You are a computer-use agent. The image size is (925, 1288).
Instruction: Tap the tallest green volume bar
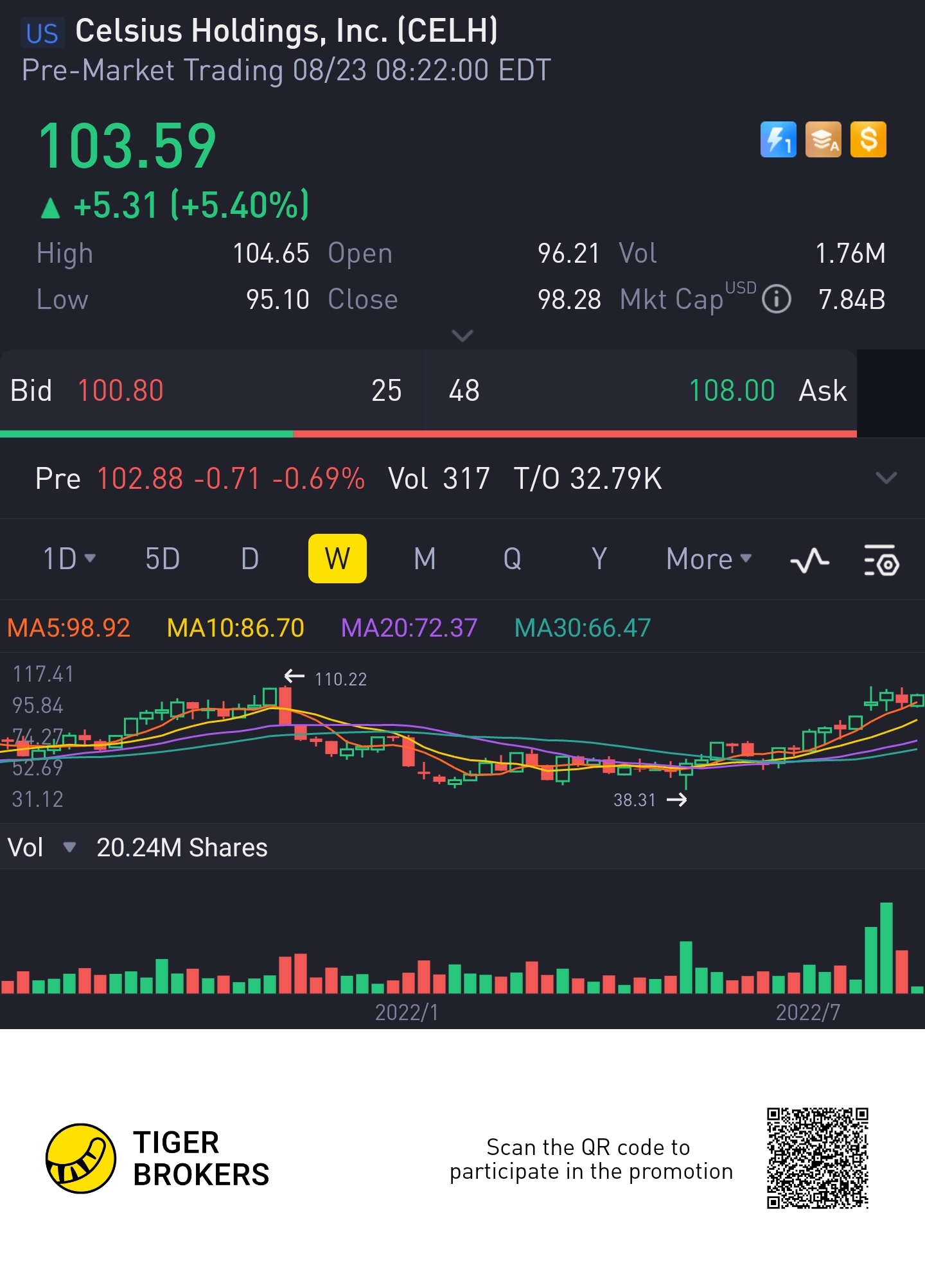pos(886,948)
